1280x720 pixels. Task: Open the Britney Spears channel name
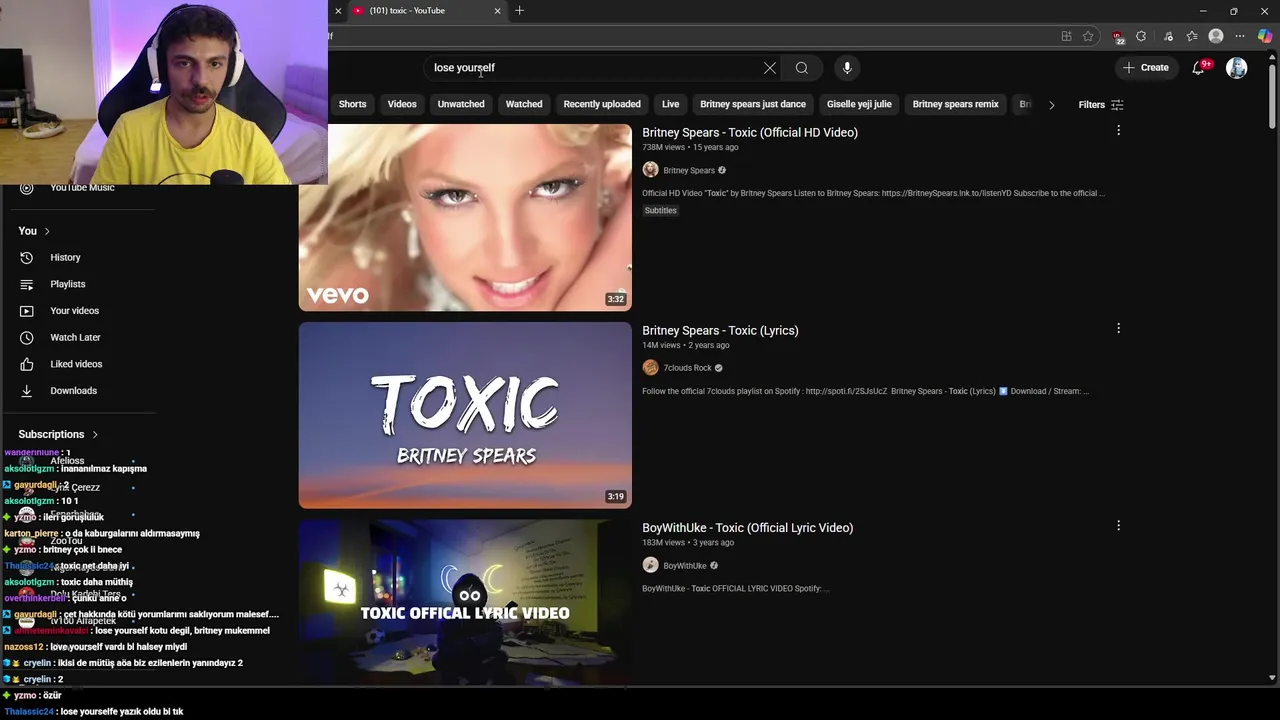click(689, 170)
